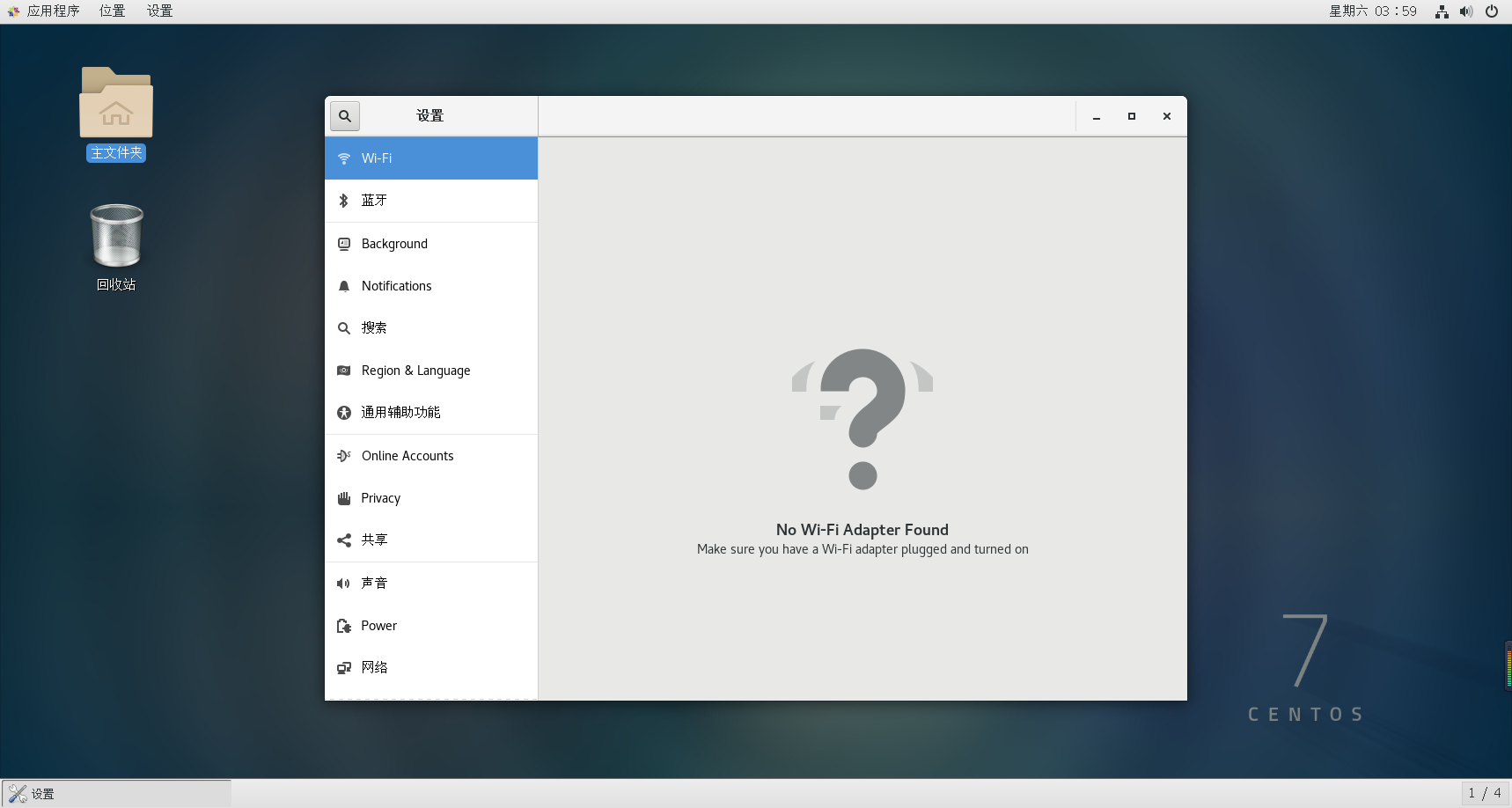Open Background settings panel
1512x808 pixels.
coord(431,244)
